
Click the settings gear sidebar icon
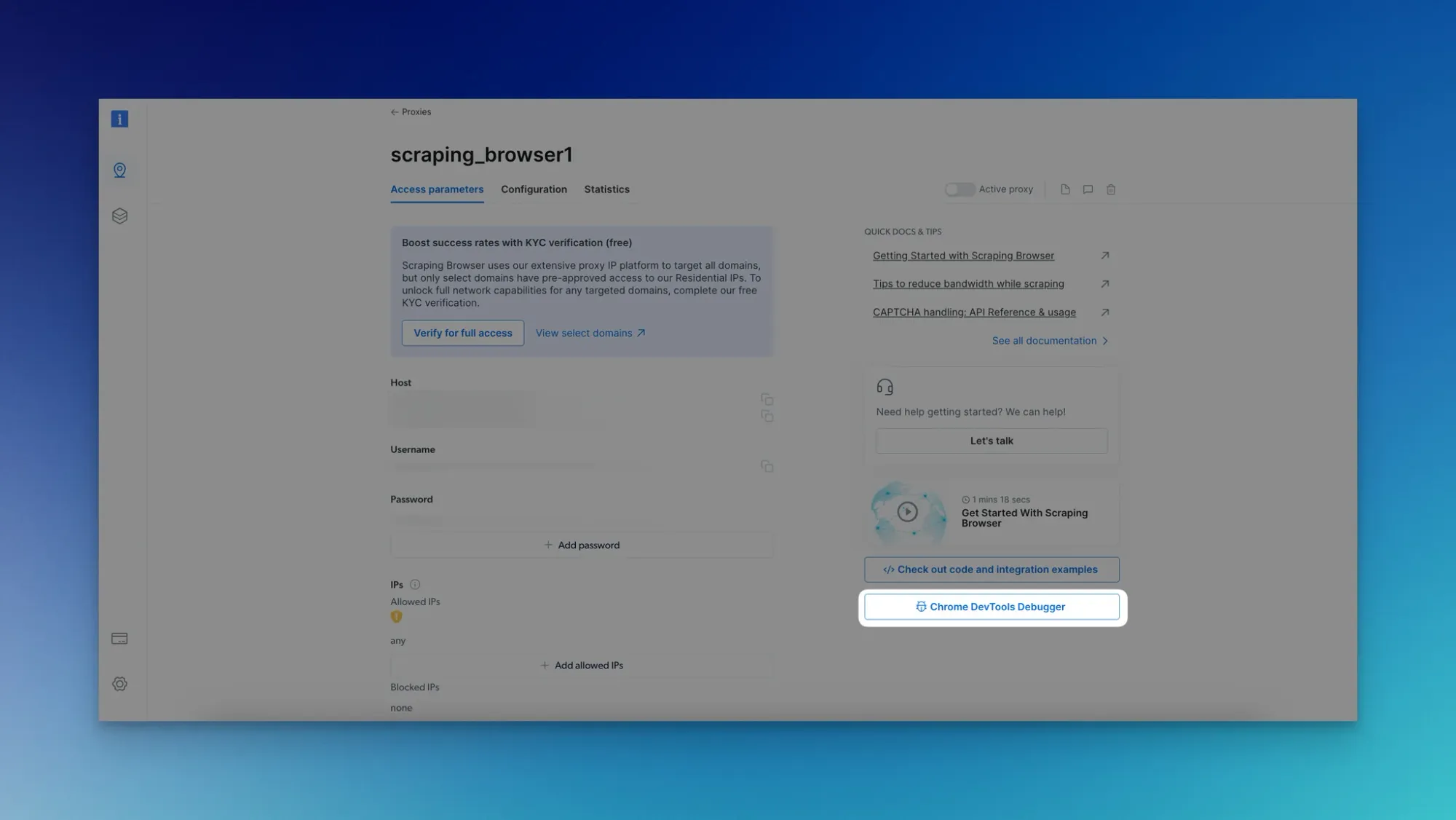click(x=119, y=684)
